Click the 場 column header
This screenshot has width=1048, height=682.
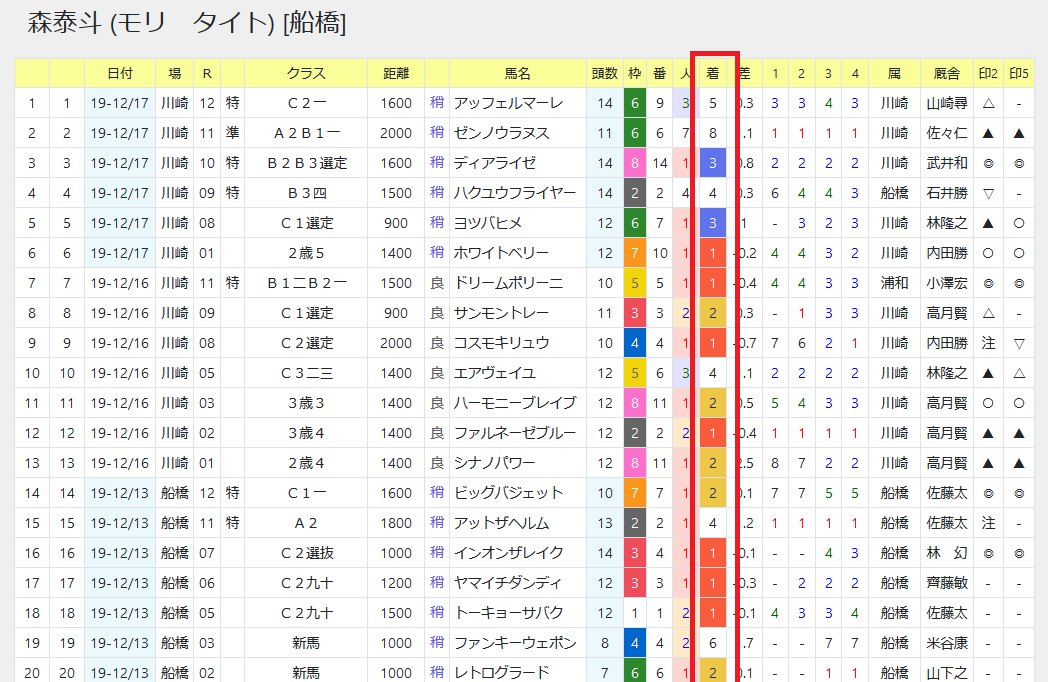coord(174,74)
